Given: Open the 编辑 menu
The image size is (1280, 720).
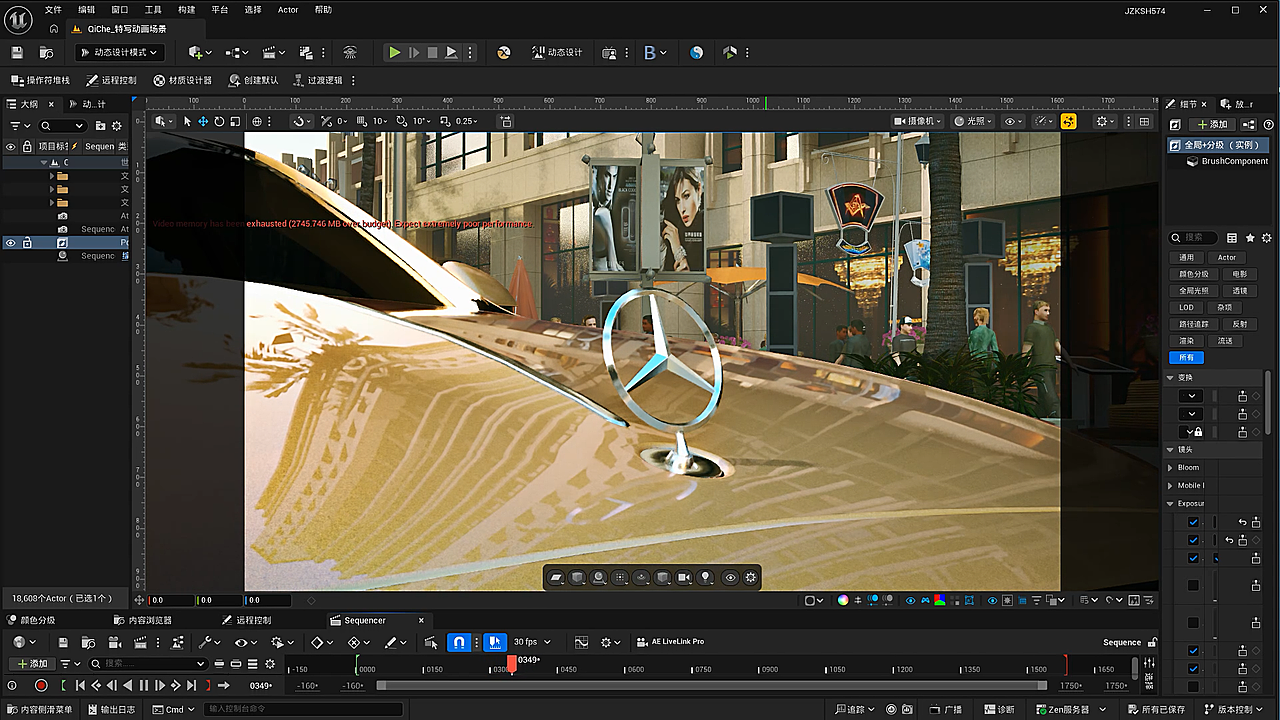Looking at the screenshot, I should 87,10.
